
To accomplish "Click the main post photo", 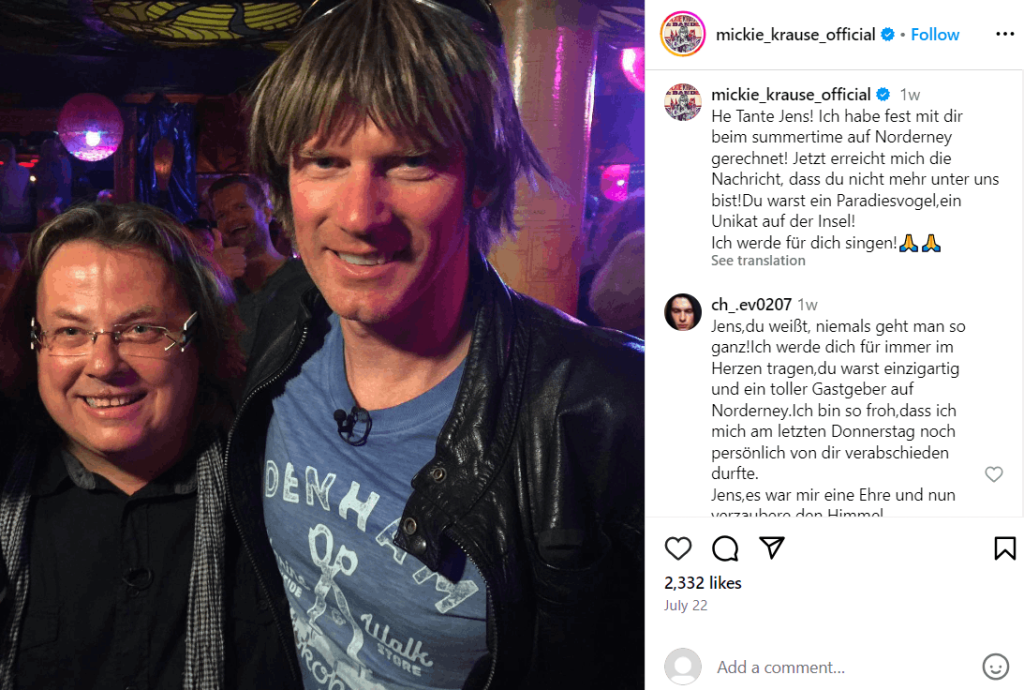I will pyautogui.click(x=322, y=345).
